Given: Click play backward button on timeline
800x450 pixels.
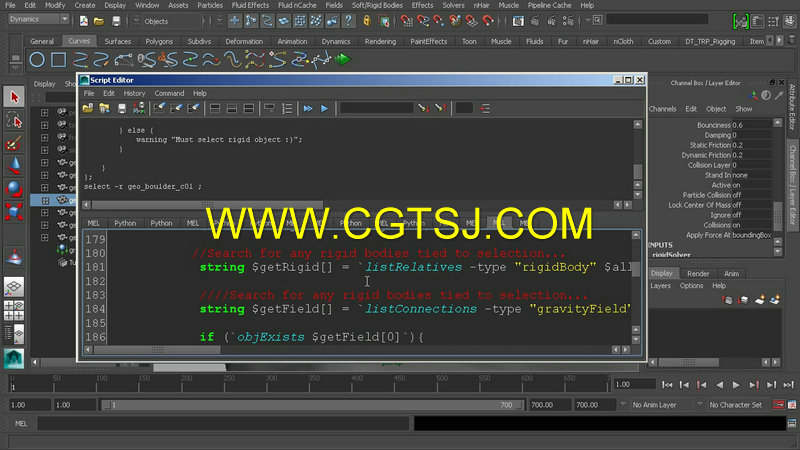Looking at the screenshot, I should click(x=719, y=385).
